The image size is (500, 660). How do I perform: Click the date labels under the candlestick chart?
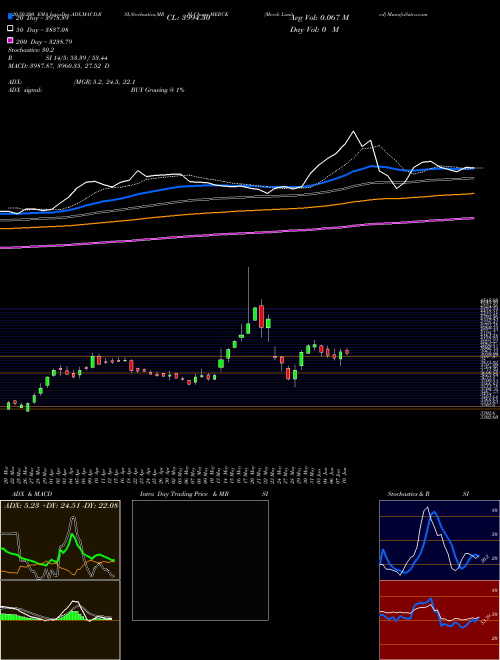click(177, 474)
